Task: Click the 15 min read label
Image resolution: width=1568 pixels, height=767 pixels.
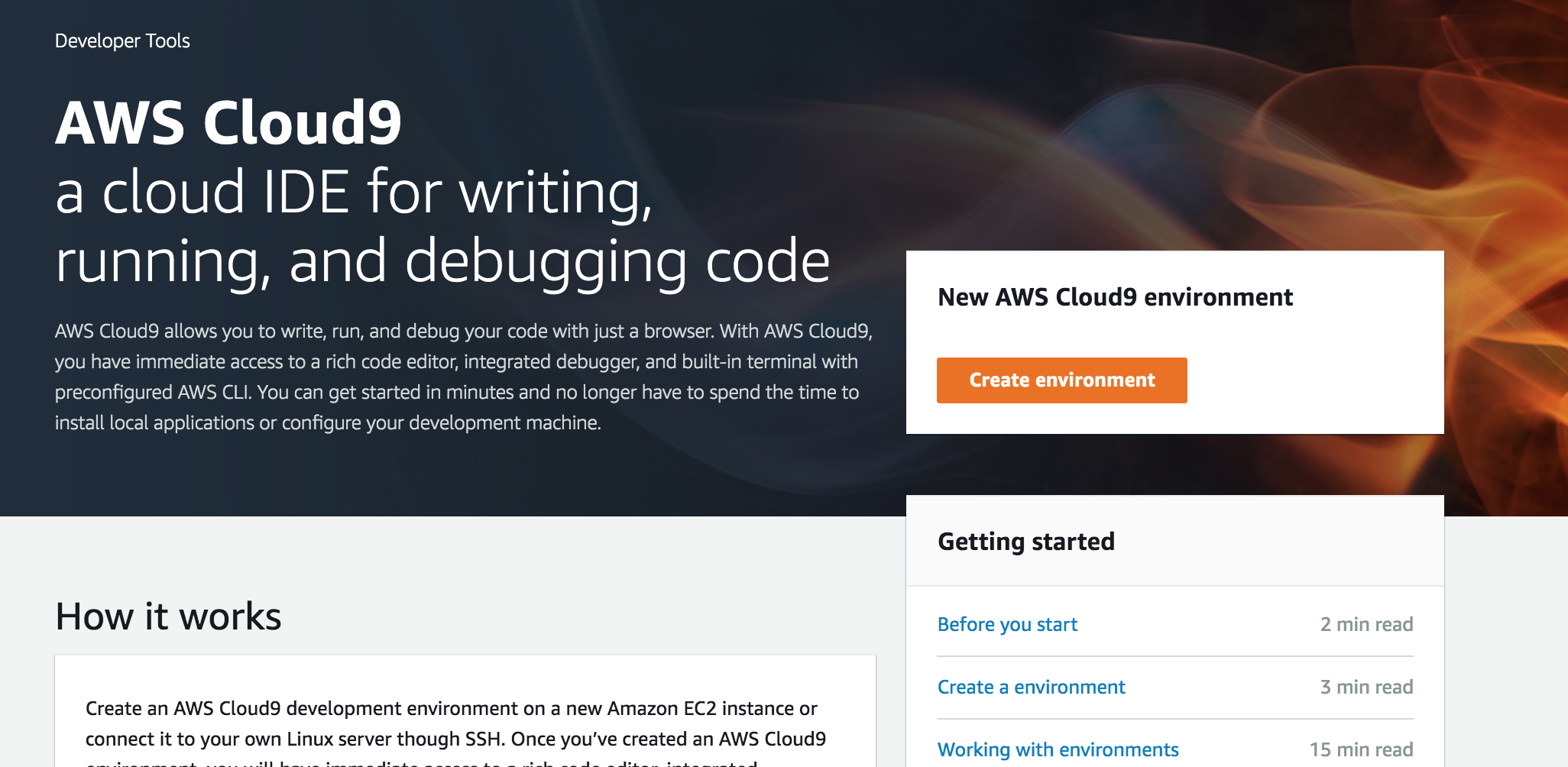Action: 1361,749
